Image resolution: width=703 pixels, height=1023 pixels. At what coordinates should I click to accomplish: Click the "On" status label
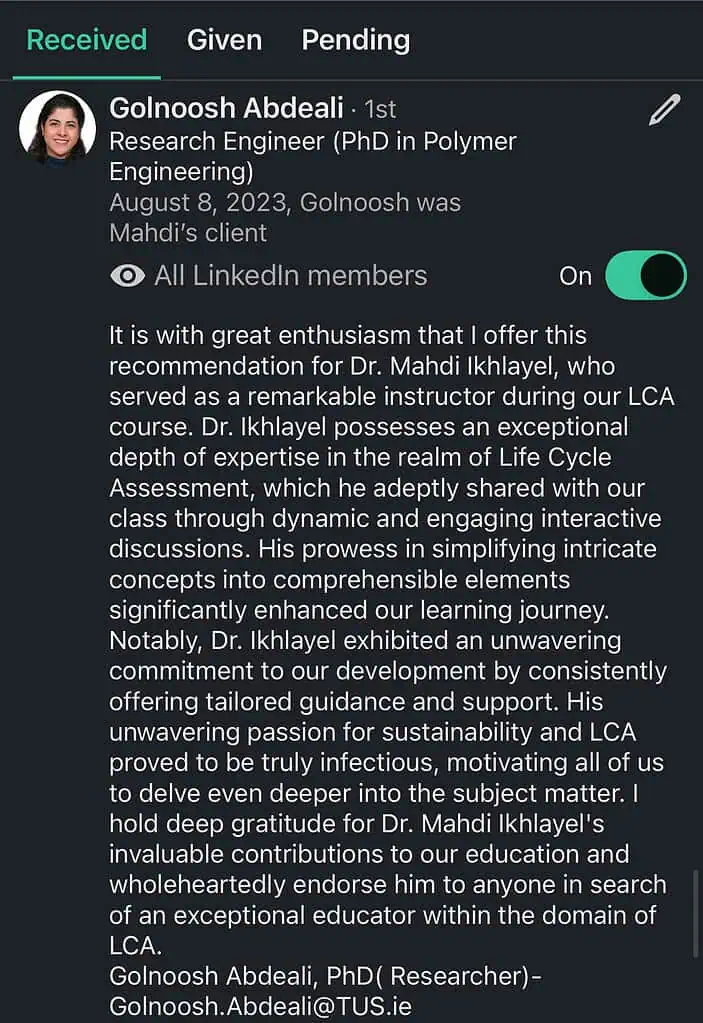575,276
